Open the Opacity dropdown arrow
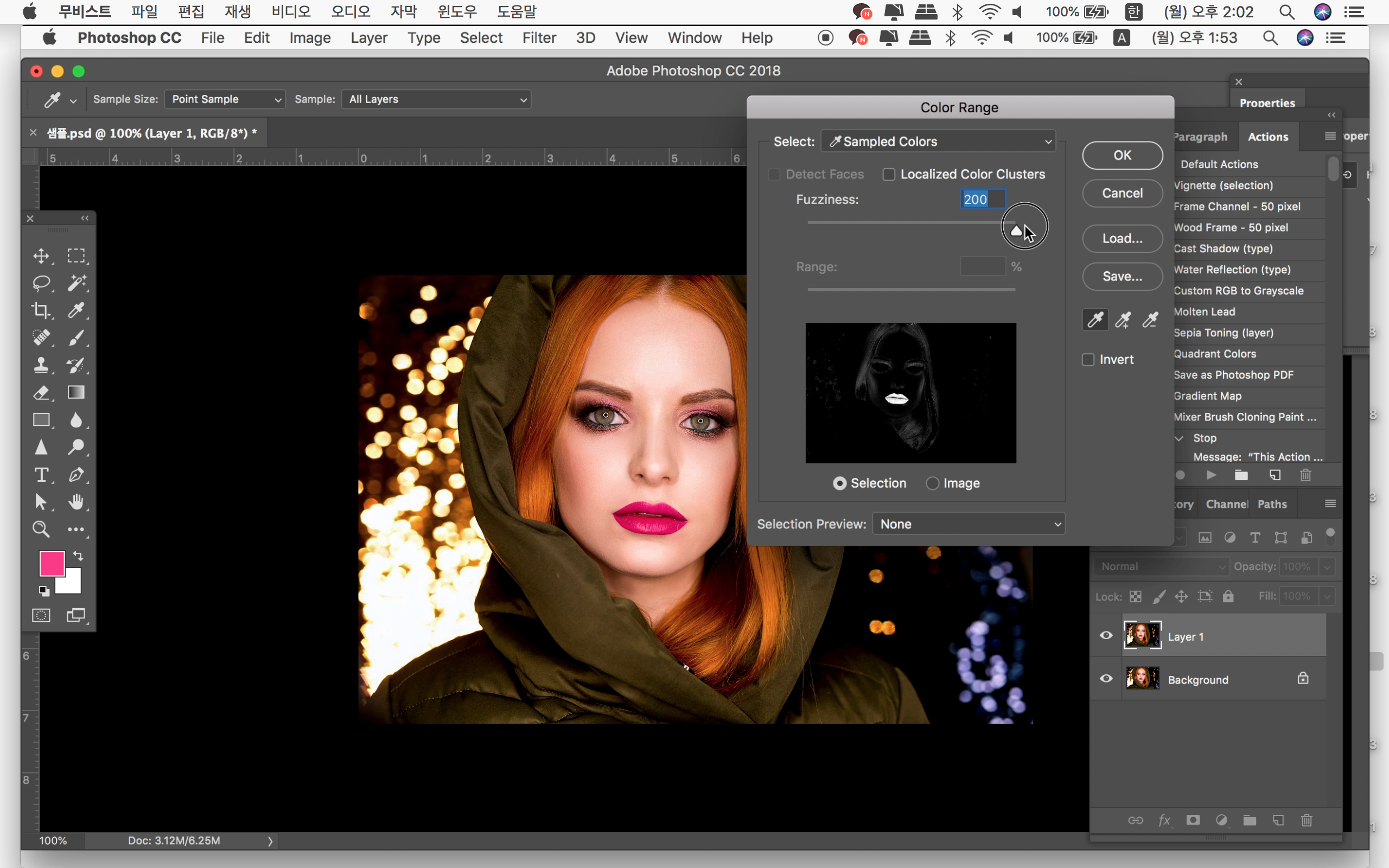This screenshot has width=1389, height=868. (1327, 566)
